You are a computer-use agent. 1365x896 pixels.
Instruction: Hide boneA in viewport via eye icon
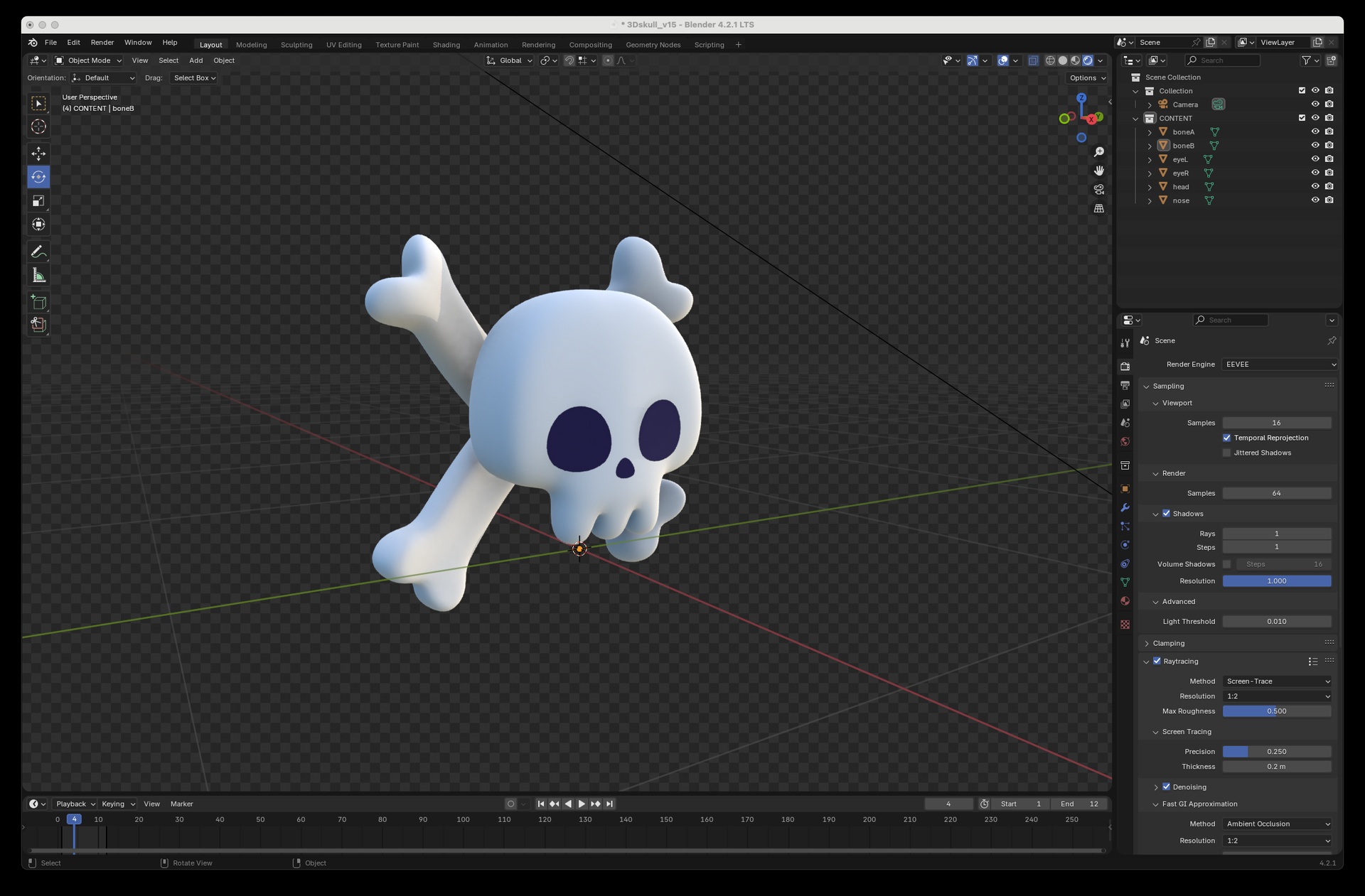pyautogui.click(x=1315, y=131)
